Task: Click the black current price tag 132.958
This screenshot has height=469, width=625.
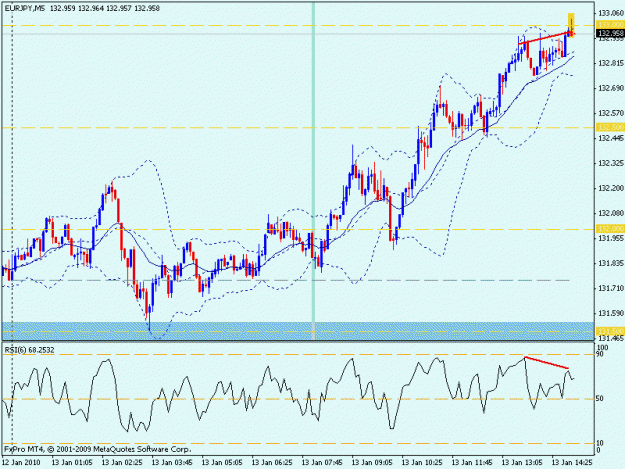Action: pos(610,33)
